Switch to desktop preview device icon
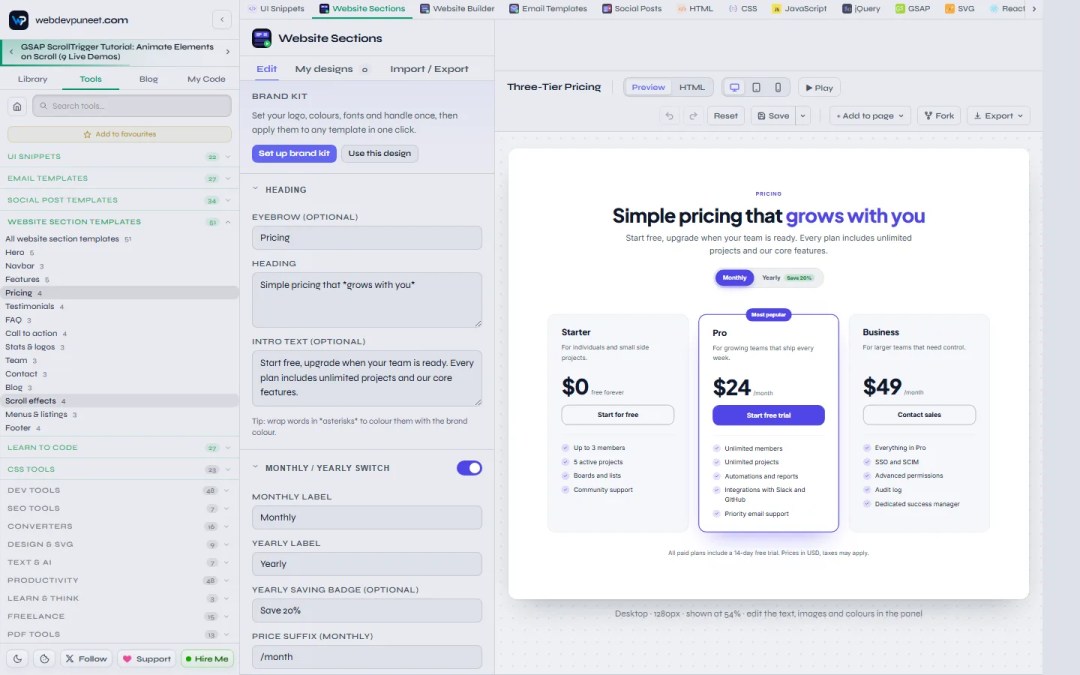Screen dimensions: 1080x675 point(734,87)
